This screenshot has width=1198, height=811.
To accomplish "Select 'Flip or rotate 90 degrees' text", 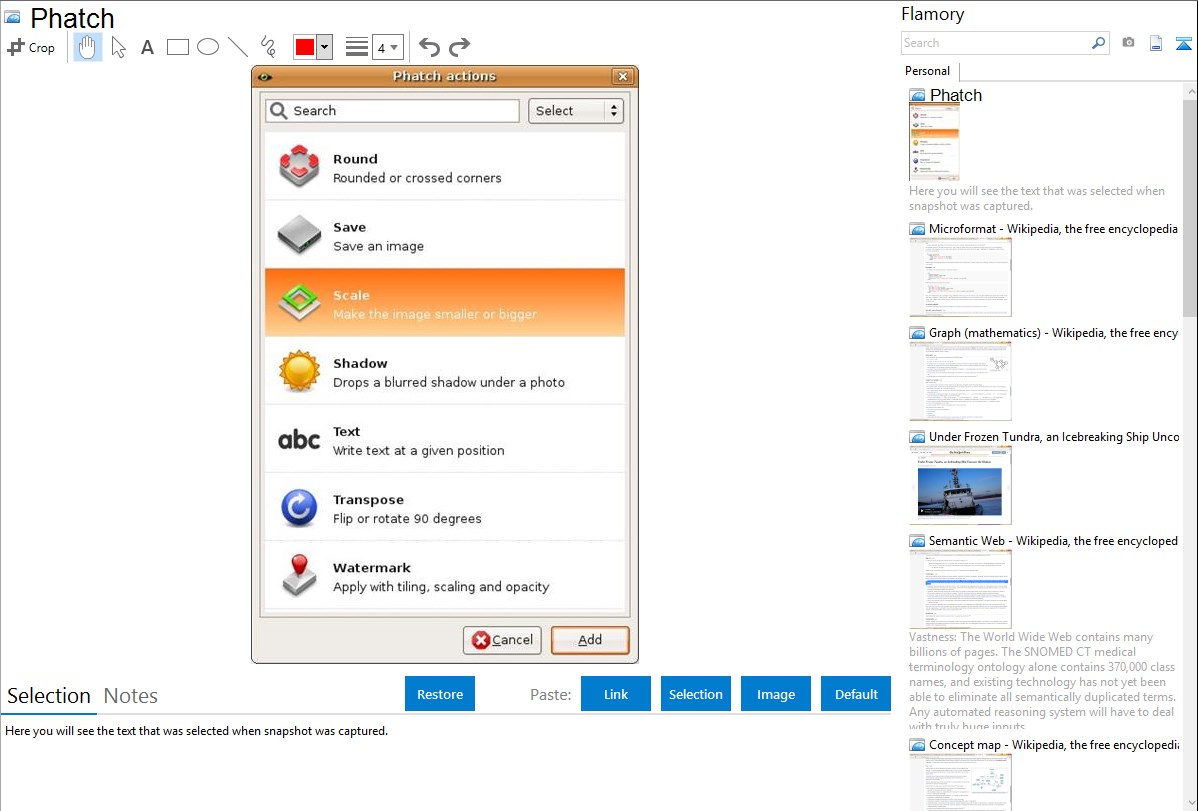I will pos(407,518).
